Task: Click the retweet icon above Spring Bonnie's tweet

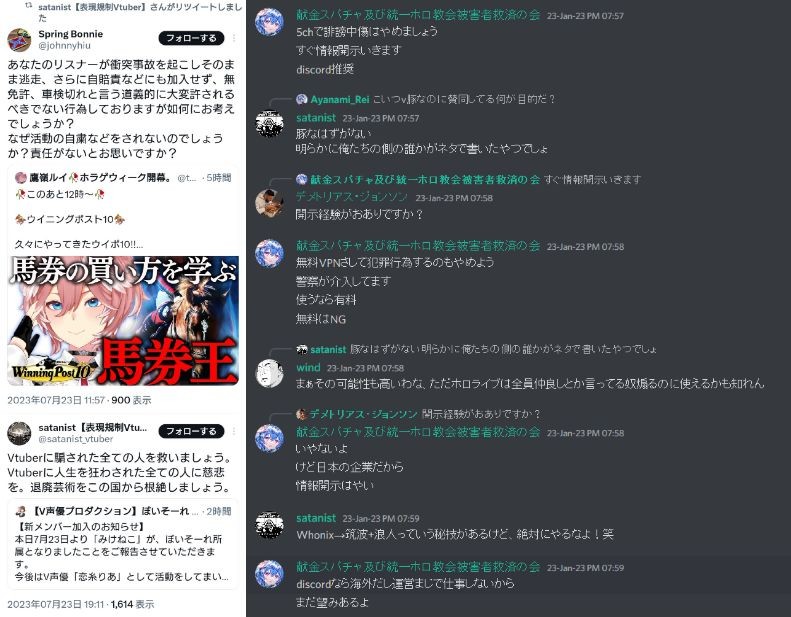Action: pyautogui.click(x=29, y=6)
